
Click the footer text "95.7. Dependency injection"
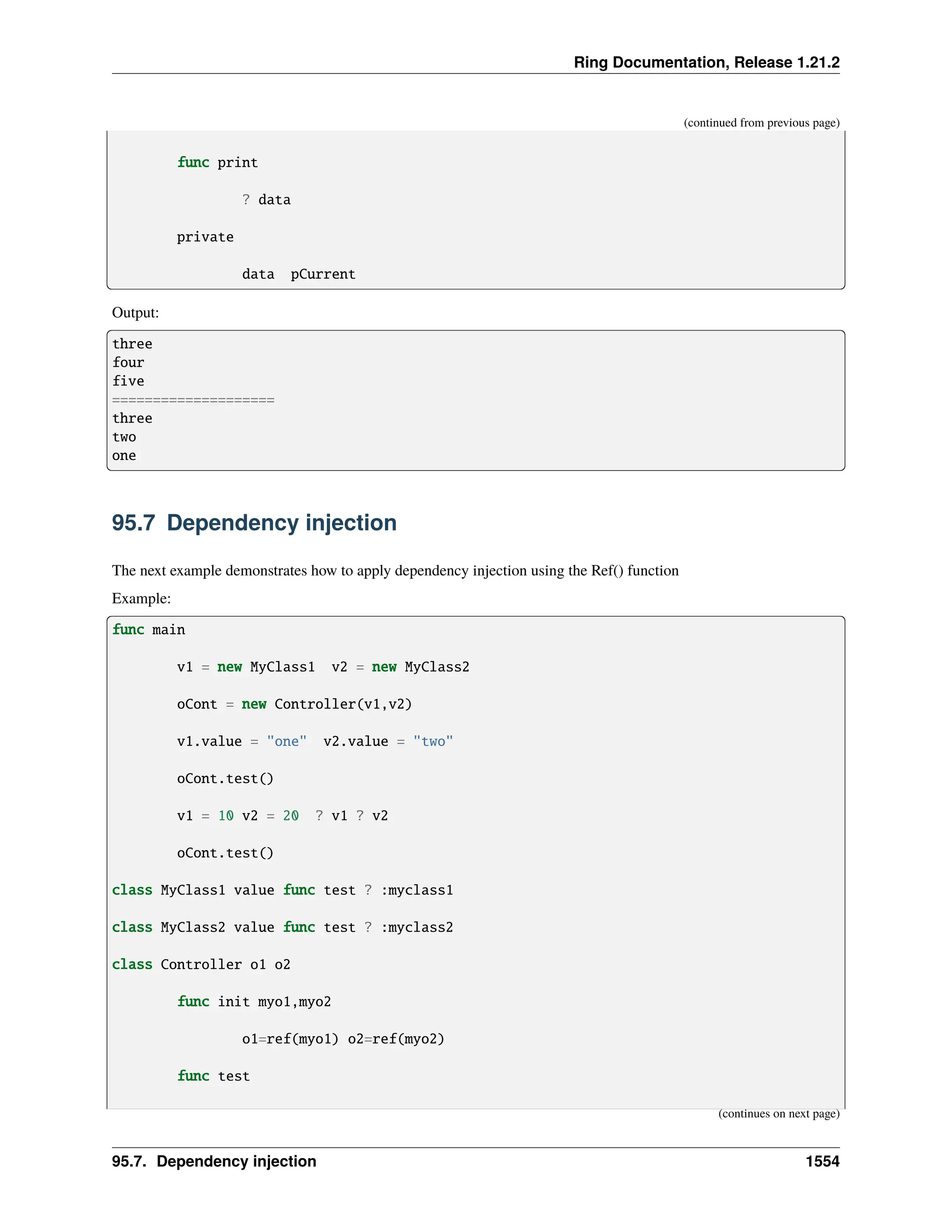[214, 1161]
